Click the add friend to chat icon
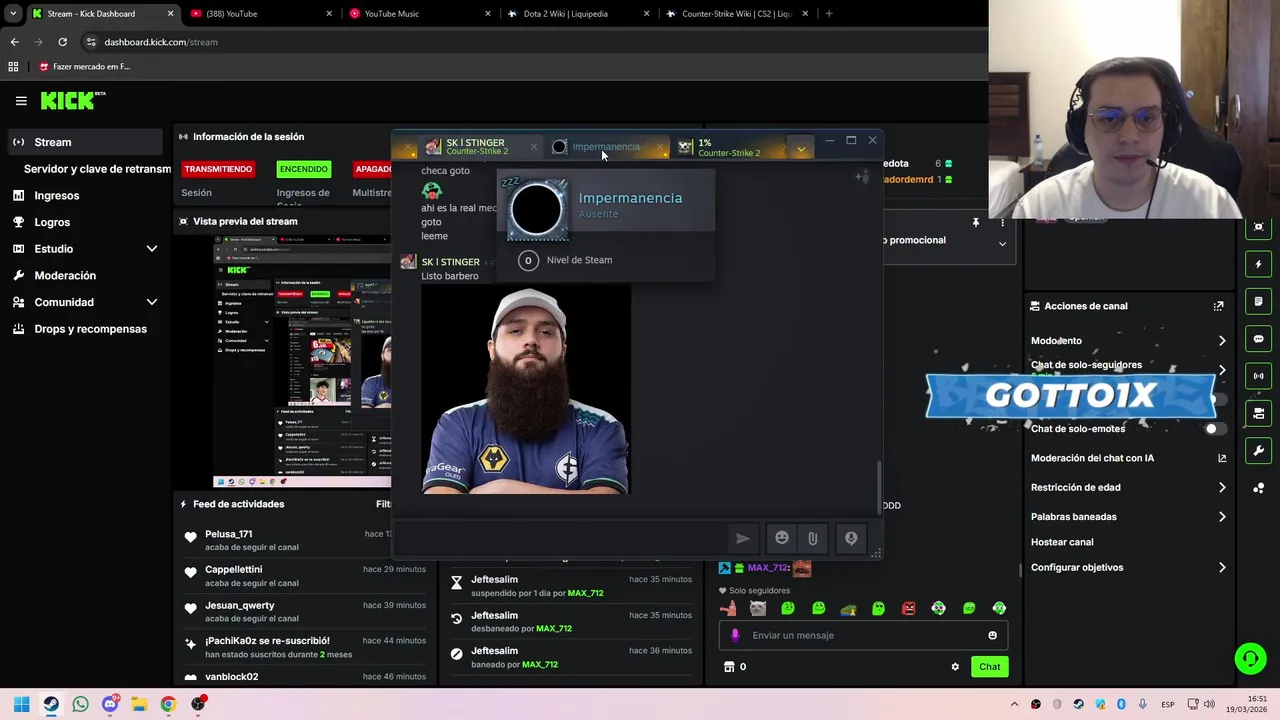Image resolution: width=1280 pixels, height=720 pixels. 861,177
